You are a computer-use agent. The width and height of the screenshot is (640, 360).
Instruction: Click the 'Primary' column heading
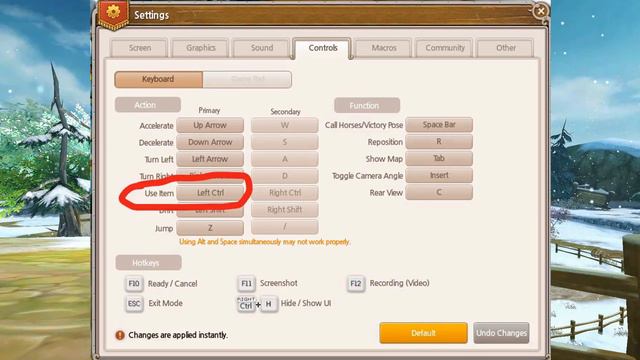pos(209,110)
